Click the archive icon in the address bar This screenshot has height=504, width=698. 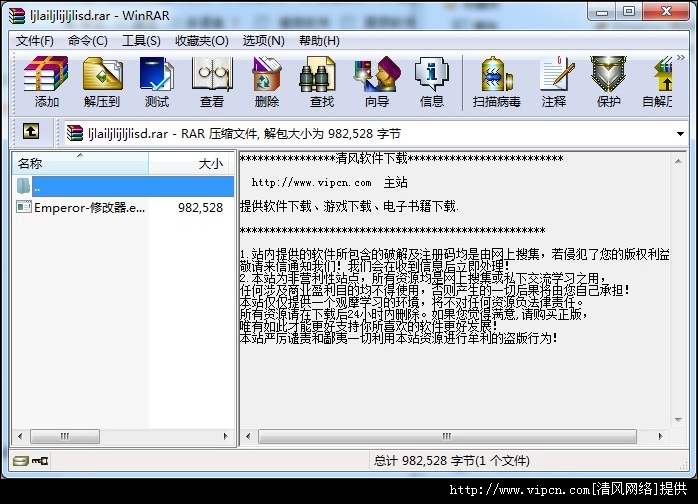pos(75,133)
